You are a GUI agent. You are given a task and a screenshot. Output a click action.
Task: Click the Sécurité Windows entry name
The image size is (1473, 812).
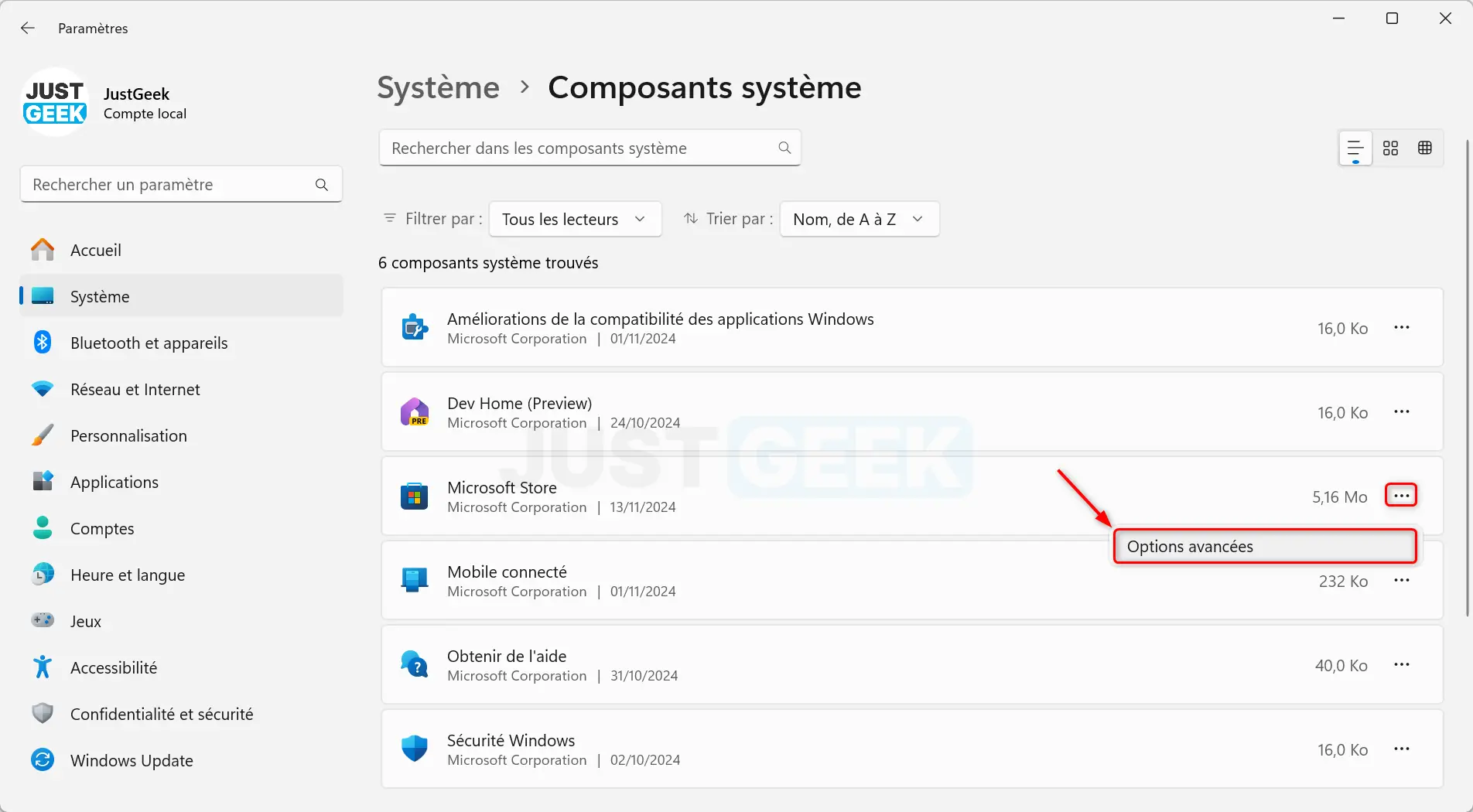click(511, 741)
